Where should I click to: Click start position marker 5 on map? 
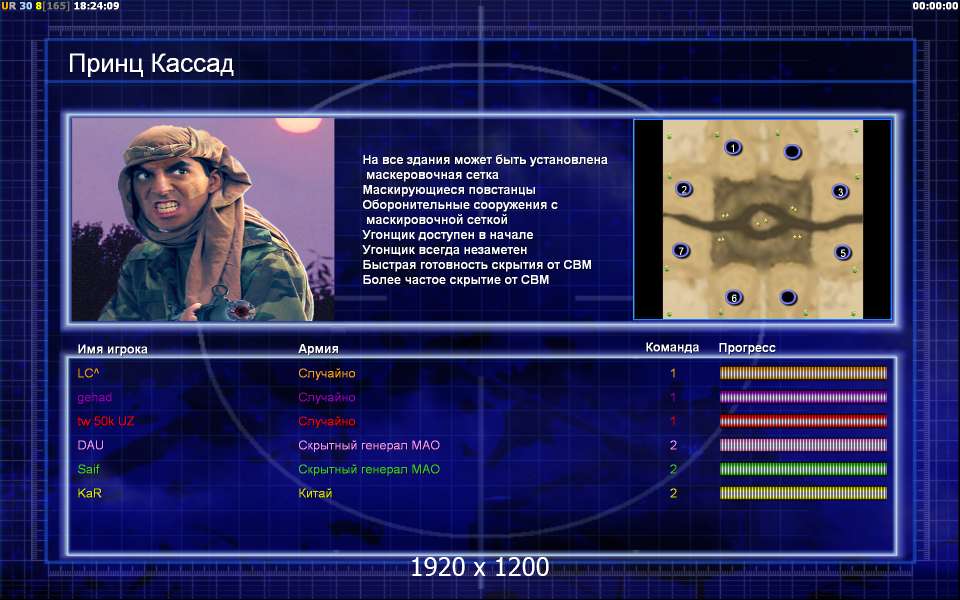pos(843,252)
